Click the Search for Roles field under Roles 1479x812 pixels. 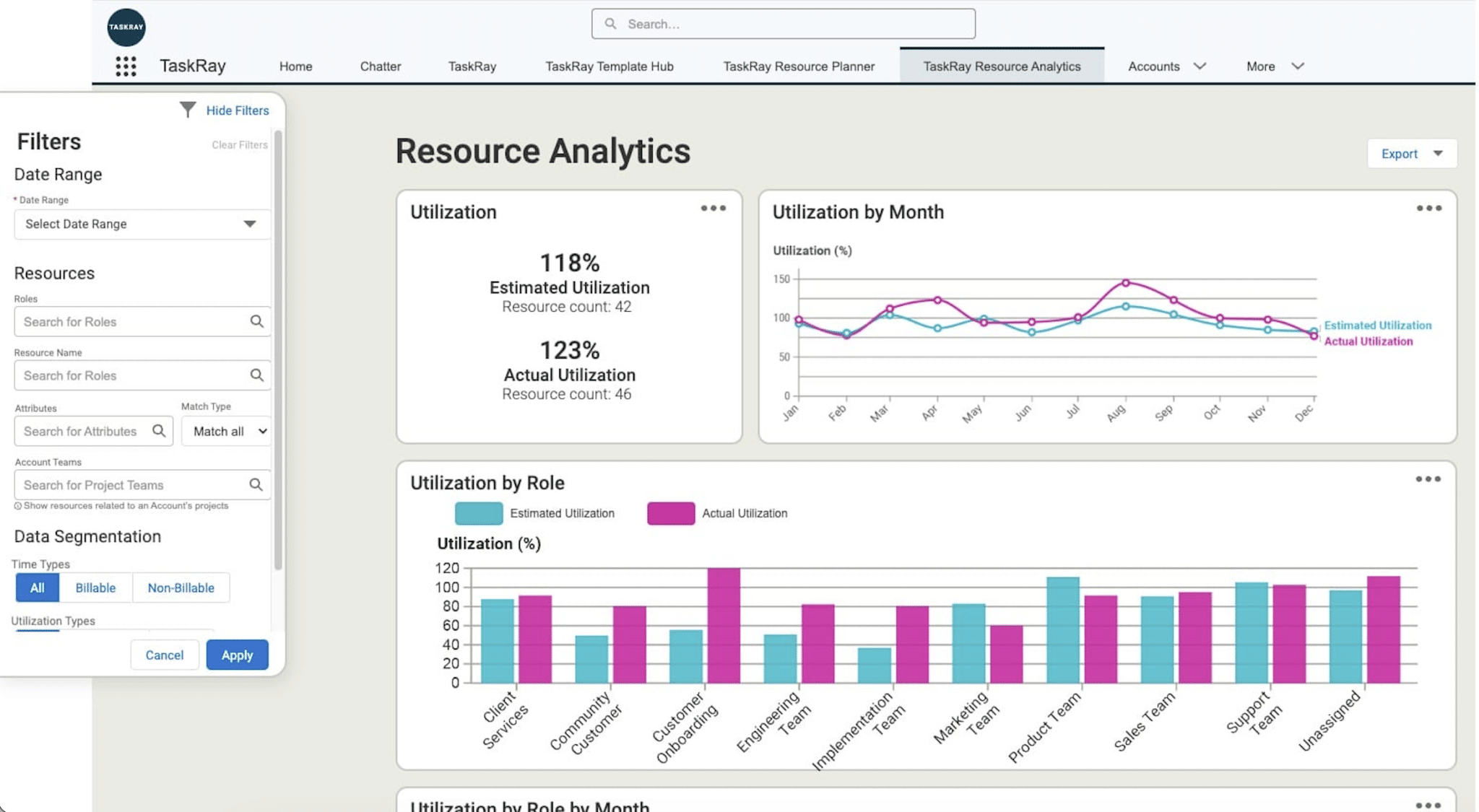(x=142, y=321)
